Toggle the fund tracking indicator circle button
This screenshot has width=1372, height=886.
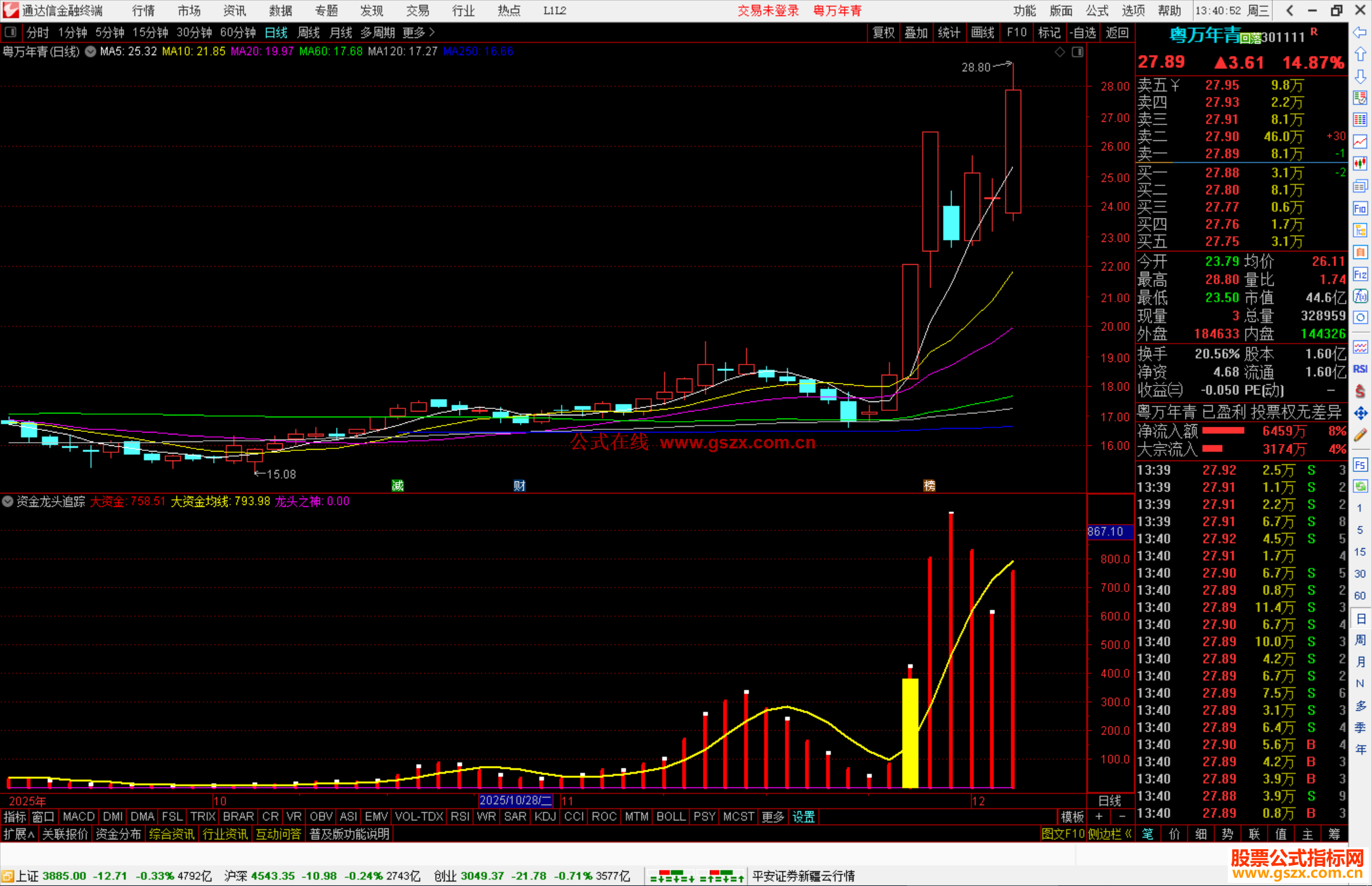tap(8, 501)
